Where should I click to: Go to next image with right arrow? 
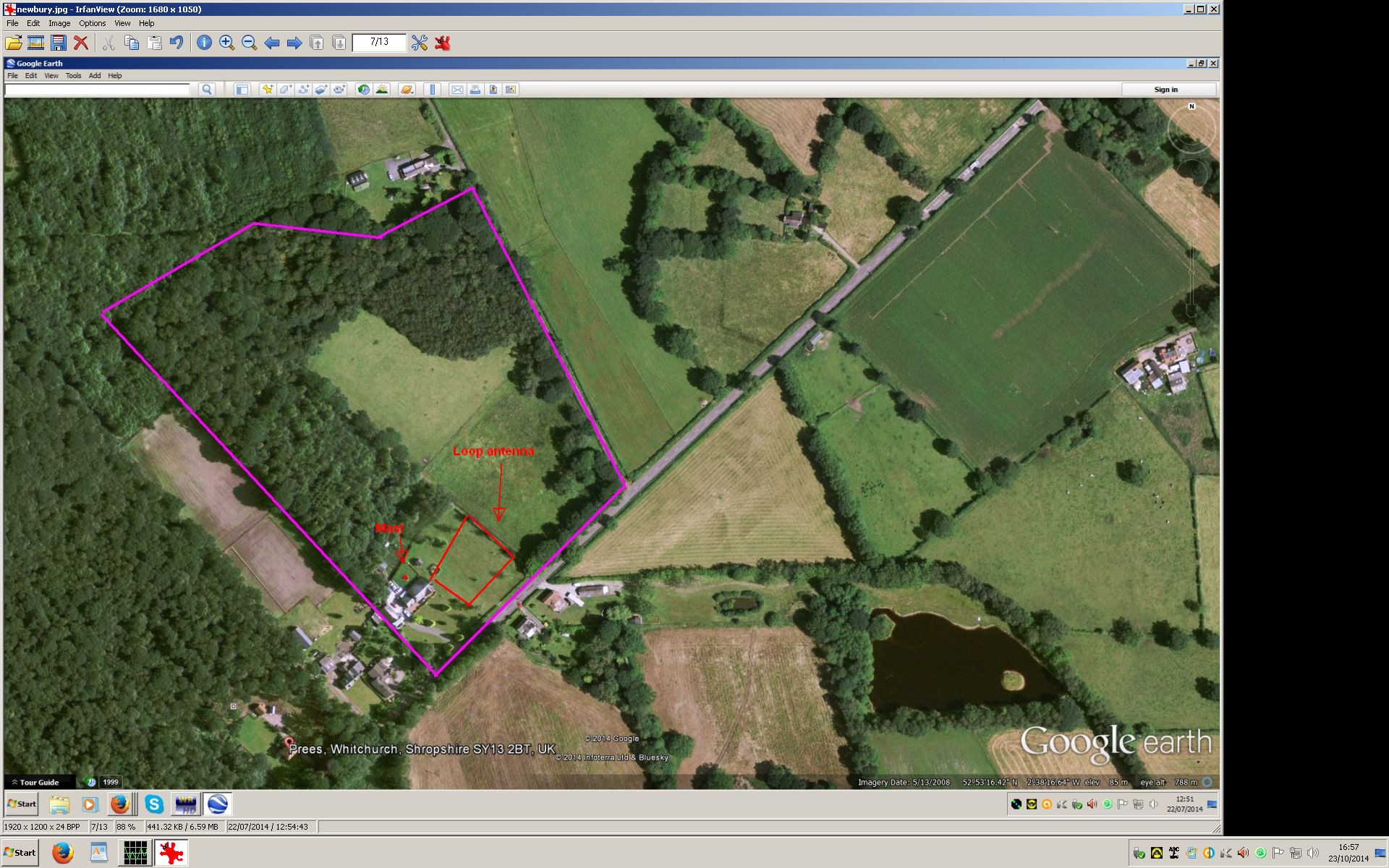tap(294, 43)
